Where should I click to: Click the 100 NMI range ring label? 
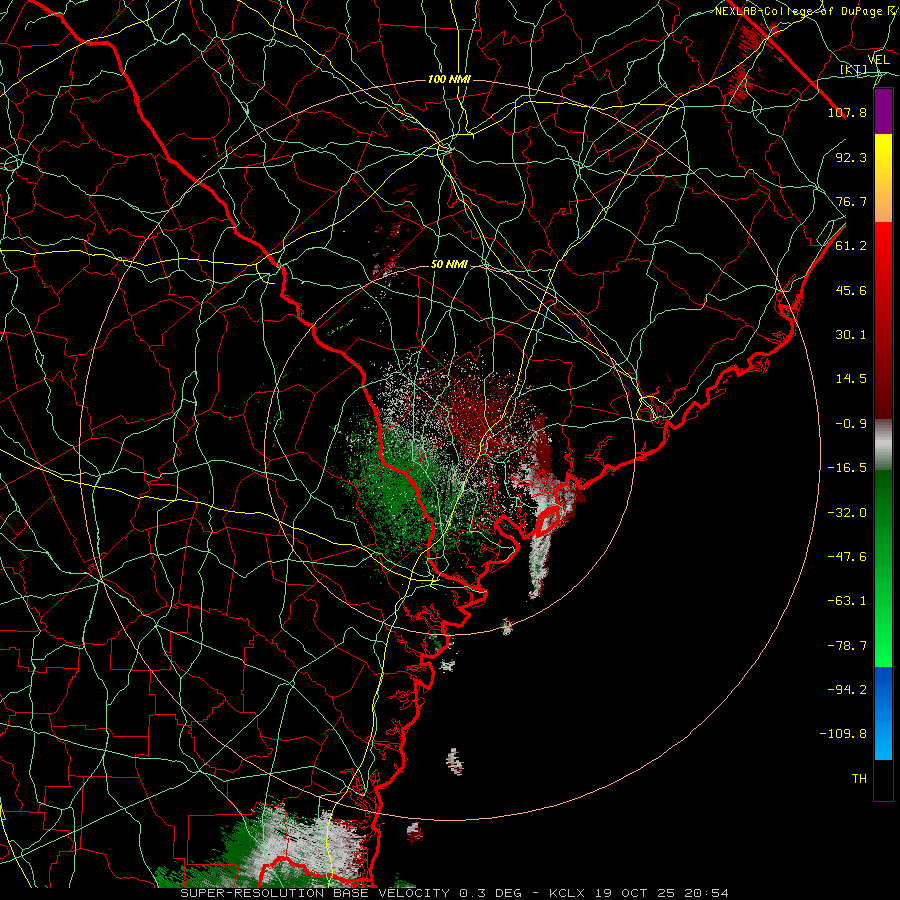coord(449,79)
